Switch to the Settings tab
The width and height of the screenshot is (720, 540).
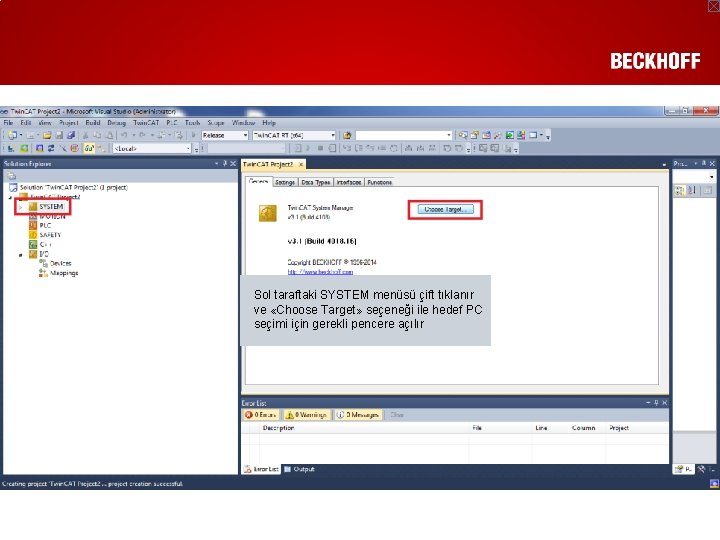click(285, 183)
